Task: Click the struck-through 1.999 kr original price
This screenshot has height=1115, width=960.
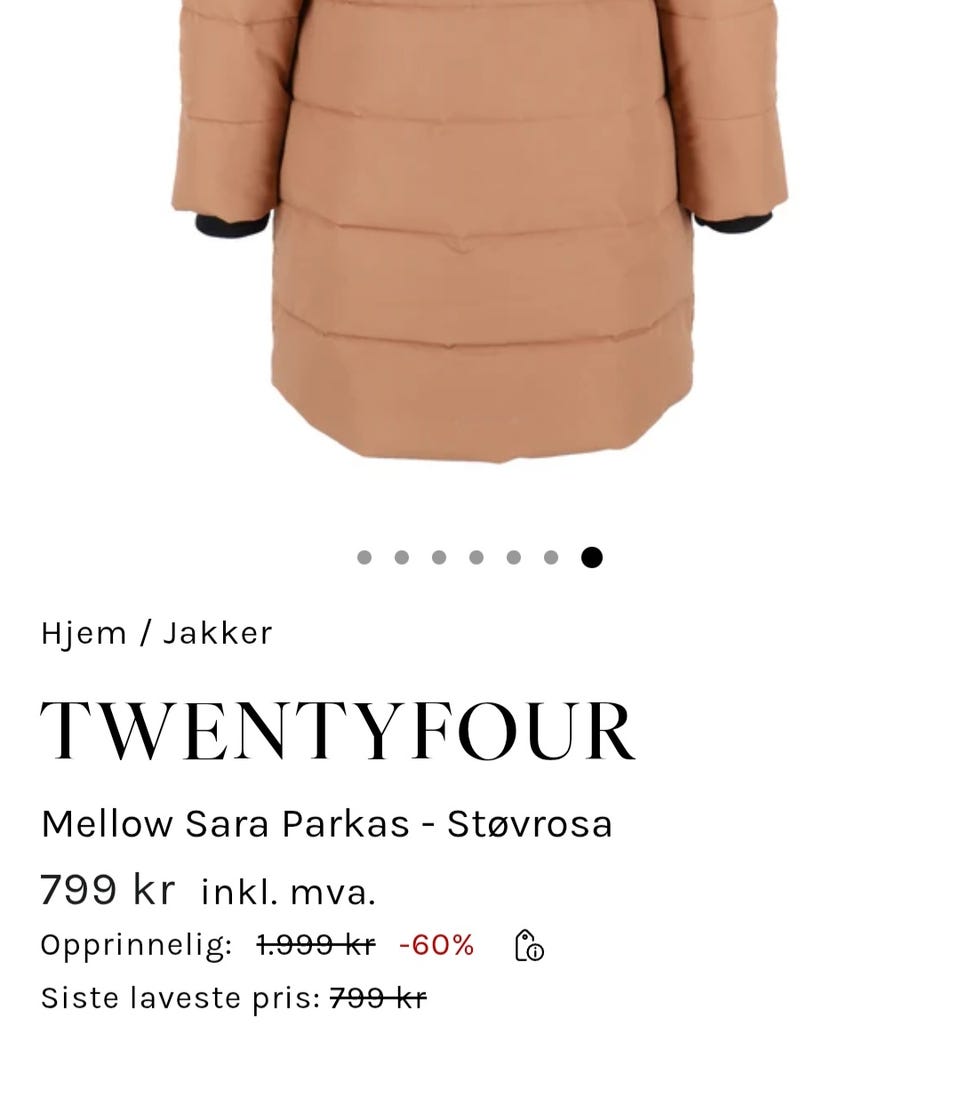Action: tap(316, 945)
